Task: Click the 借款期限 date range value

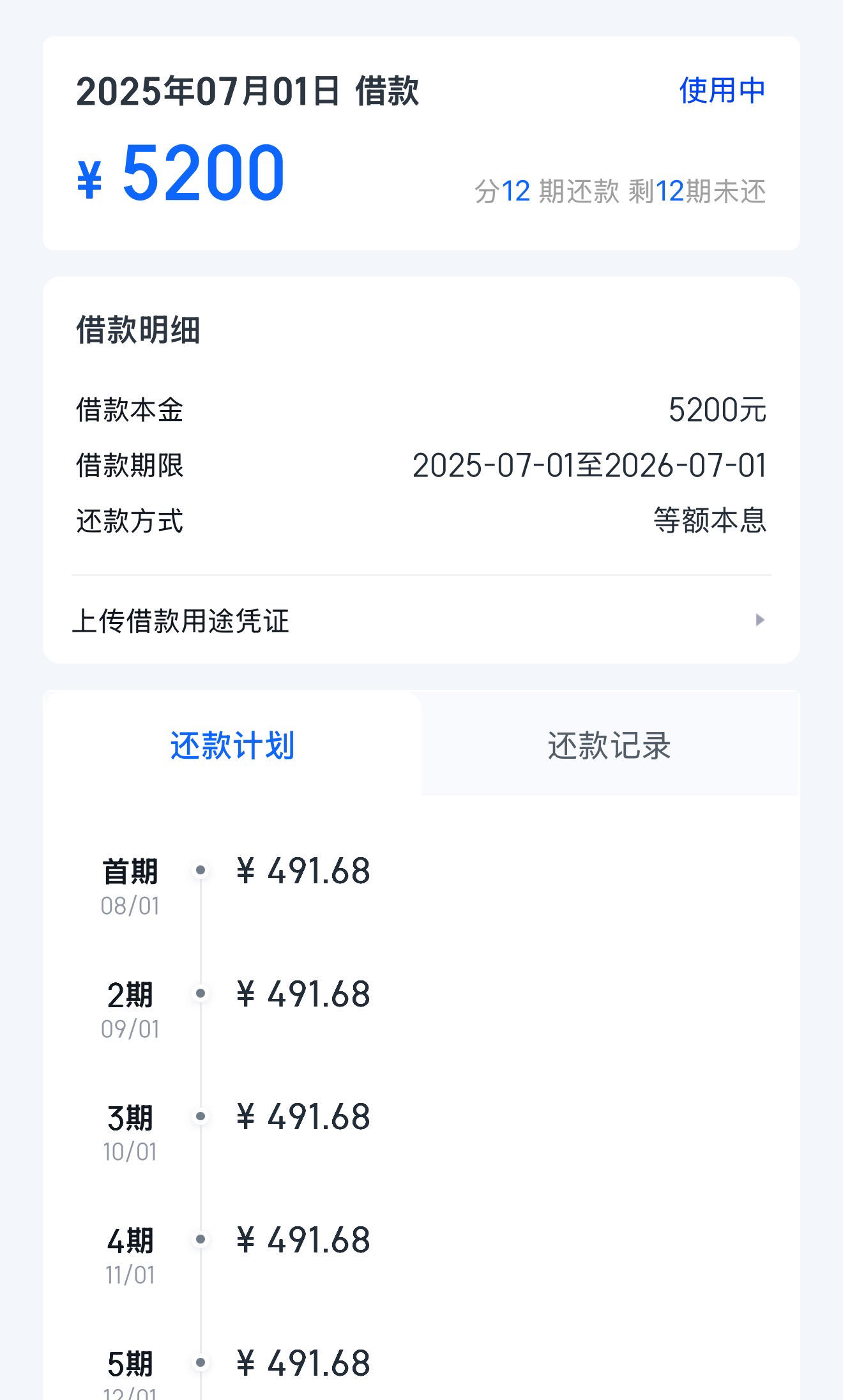Action: pyautogui.click(x=589, y=466)
